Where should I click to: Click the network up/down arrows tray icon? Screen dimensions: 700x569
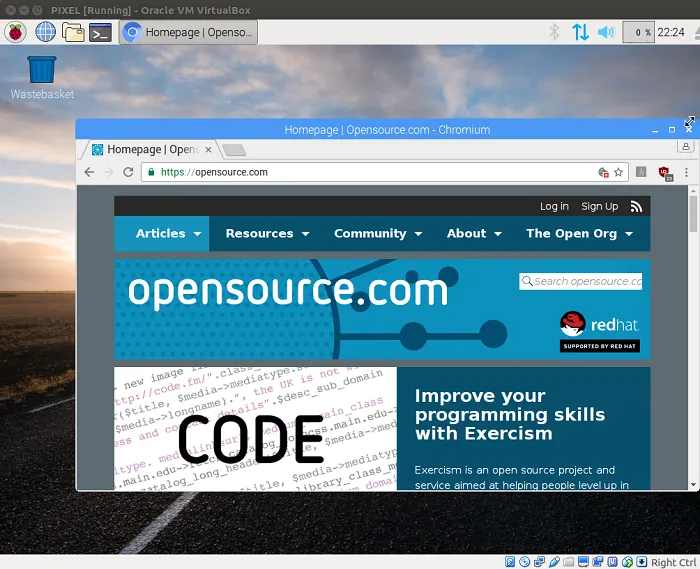coord(580,32)
